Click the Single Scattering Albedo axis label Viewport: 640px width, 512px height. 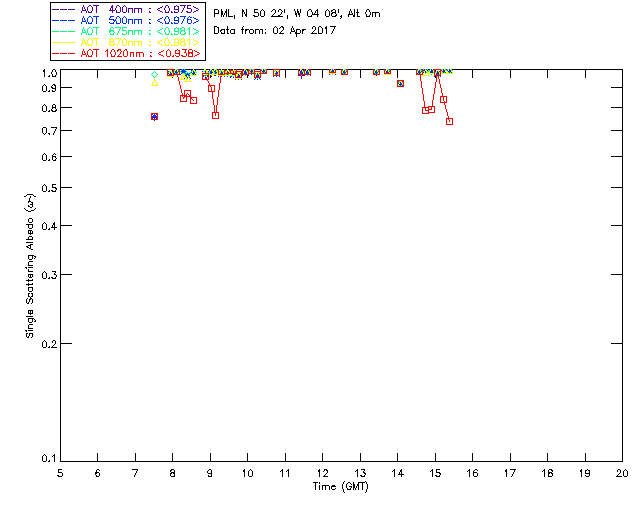31,266
